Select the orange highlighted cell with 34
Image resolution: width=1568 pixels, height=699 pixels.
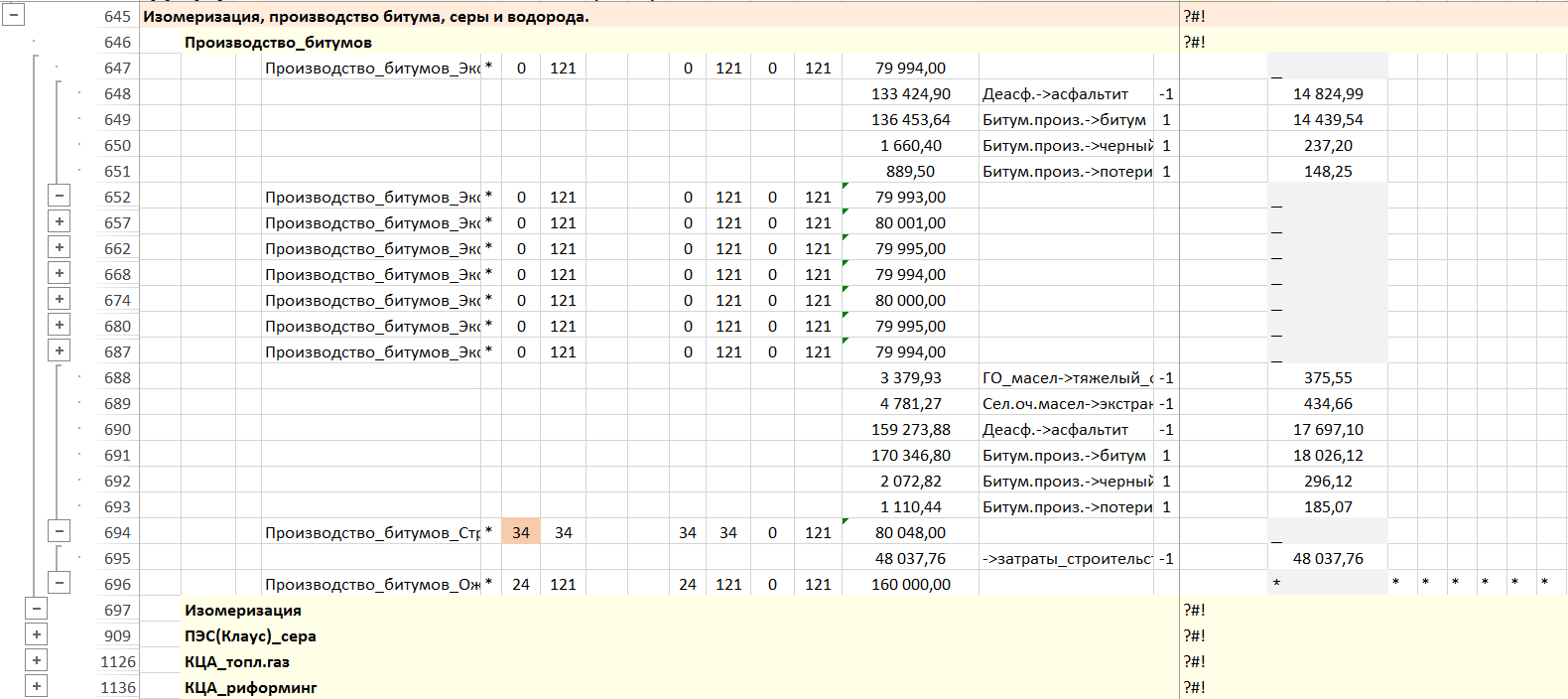tap(521, 532)
